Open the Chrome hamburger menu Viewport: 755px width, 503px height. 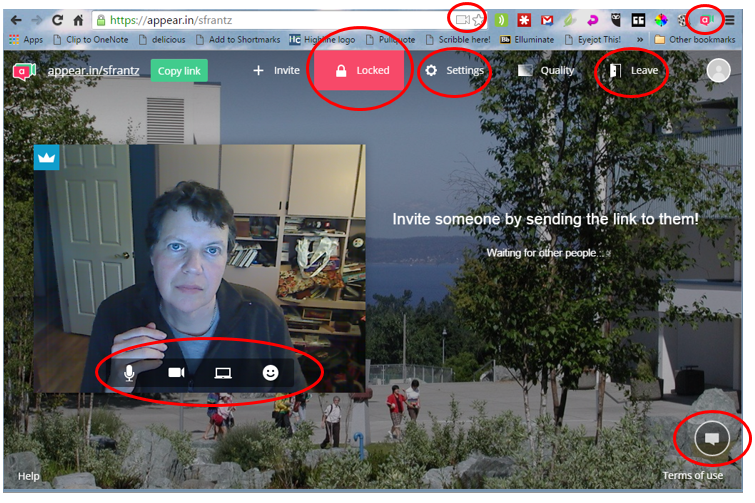(x=730, y=20)
